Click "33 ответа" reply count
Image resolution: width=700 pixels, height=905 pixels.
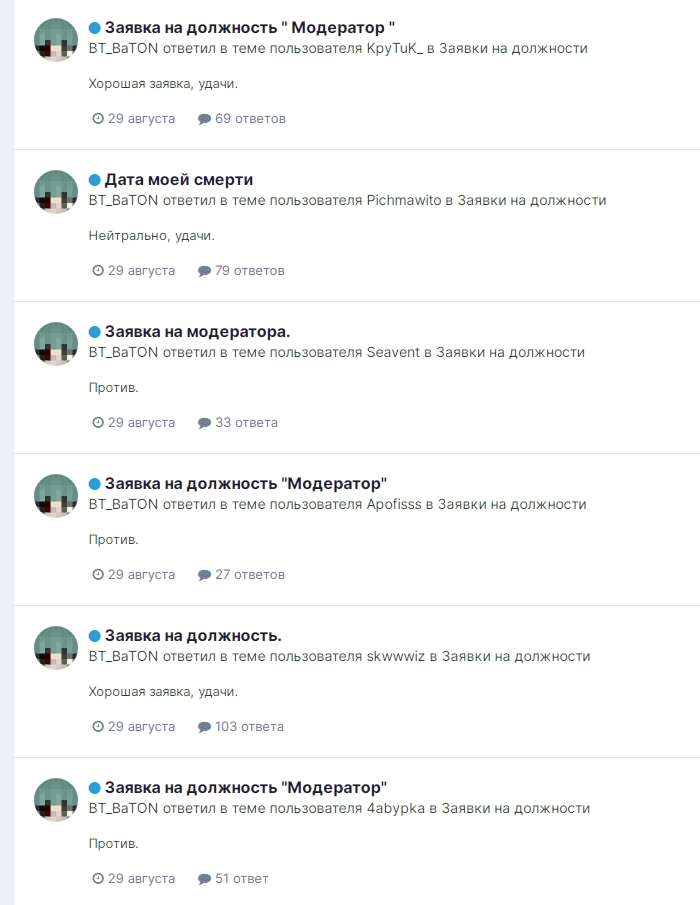(x=246, y=422)
